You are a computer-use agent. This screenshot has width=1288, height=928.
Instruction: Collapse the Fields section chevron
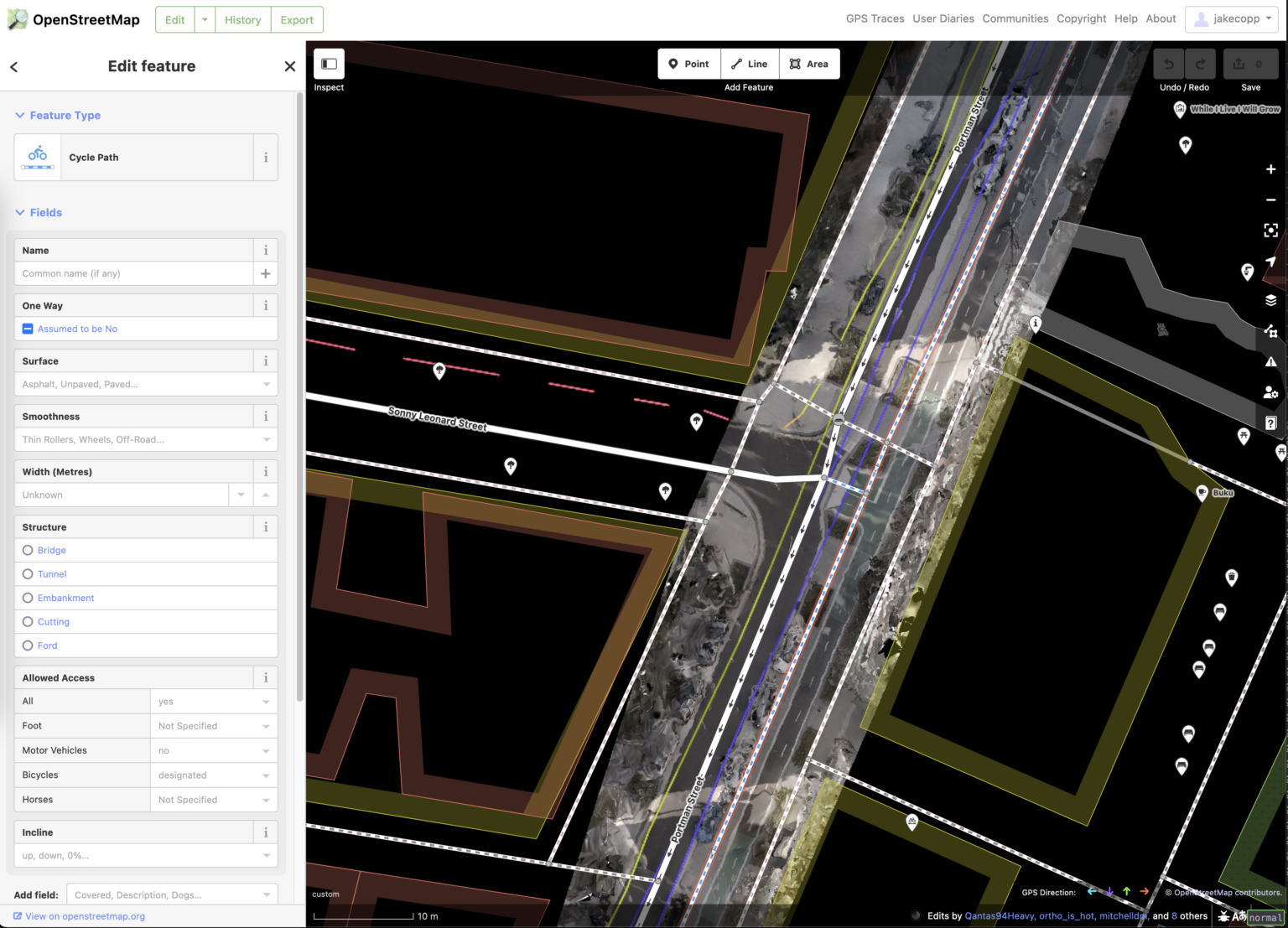point(20,212)
